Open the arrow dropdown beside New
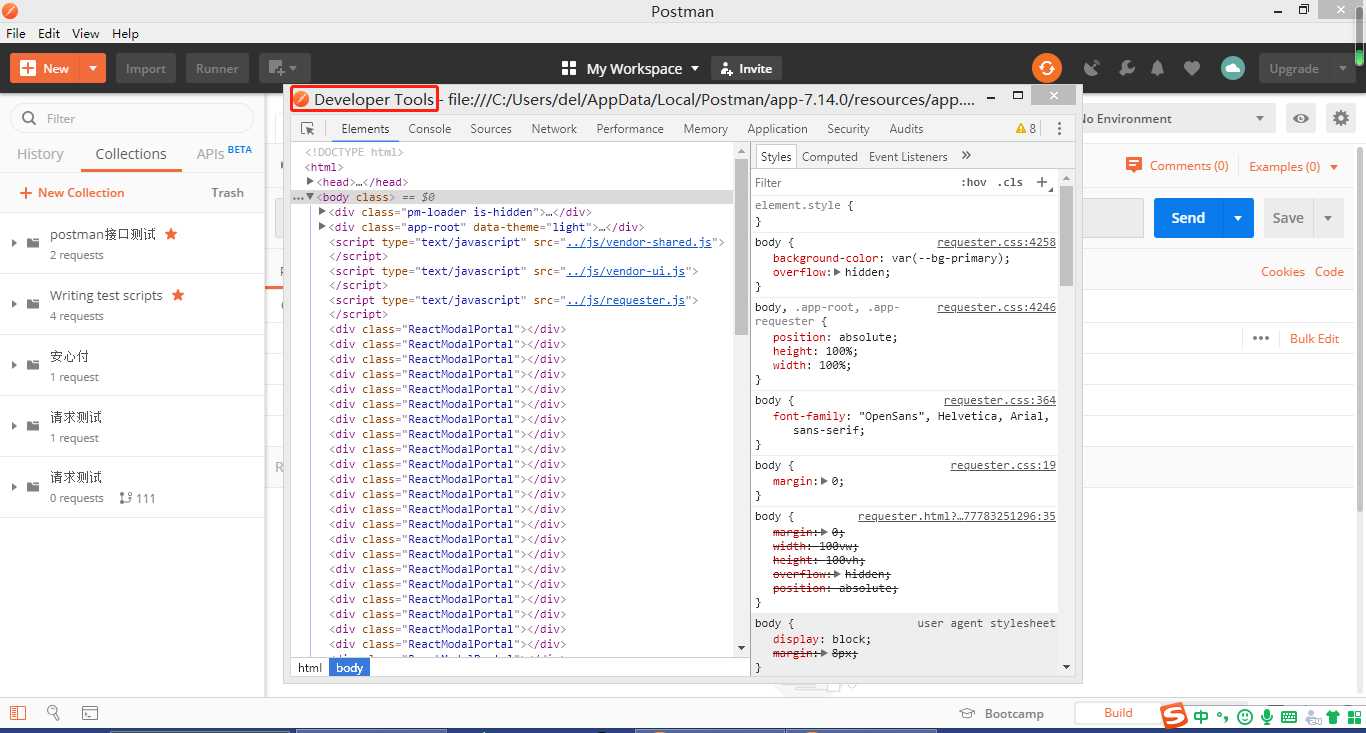Viewport: 1366px width, 733px height. (92, 68)
